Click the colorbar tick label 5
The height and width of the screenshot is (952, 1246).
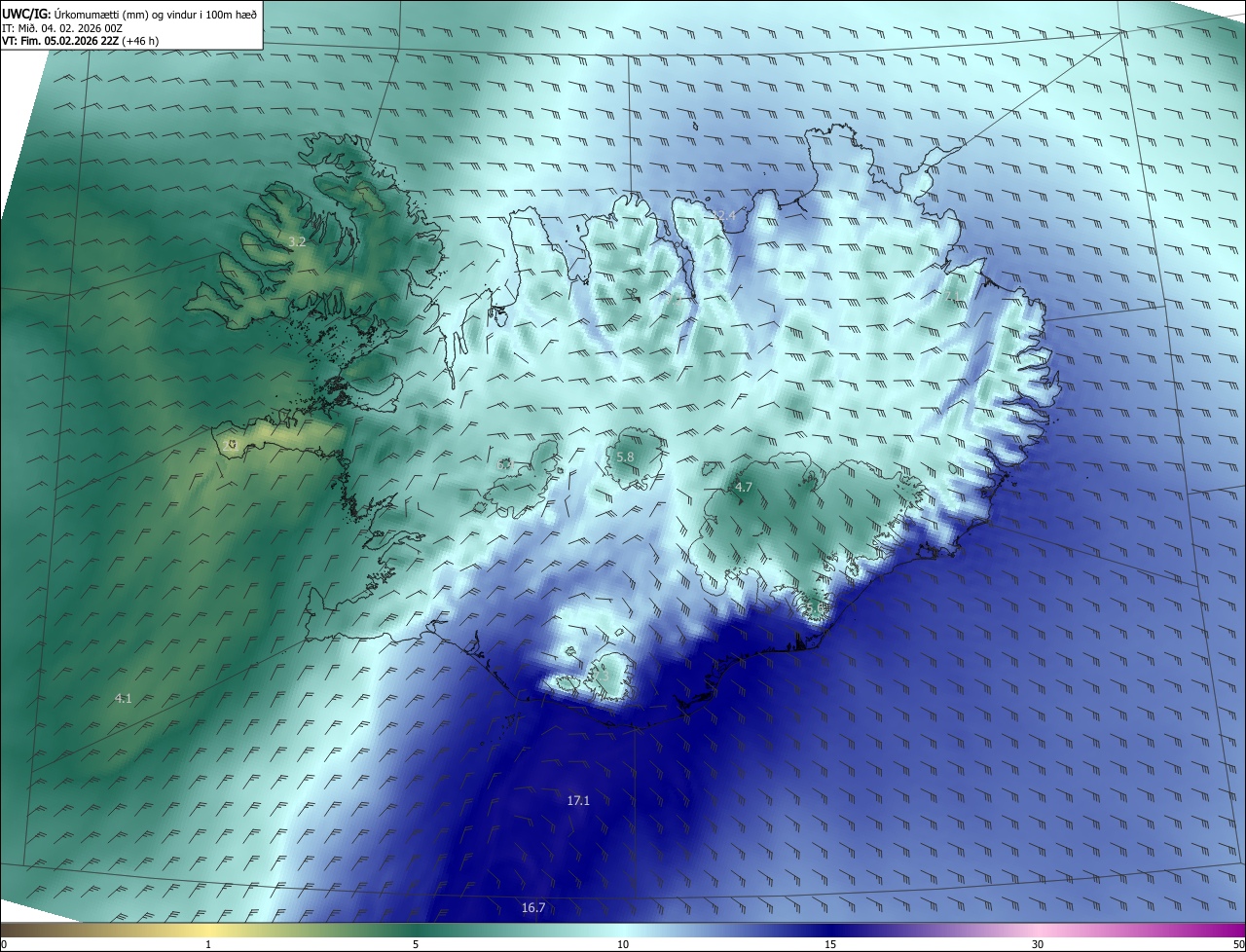(x=416, y=944)
